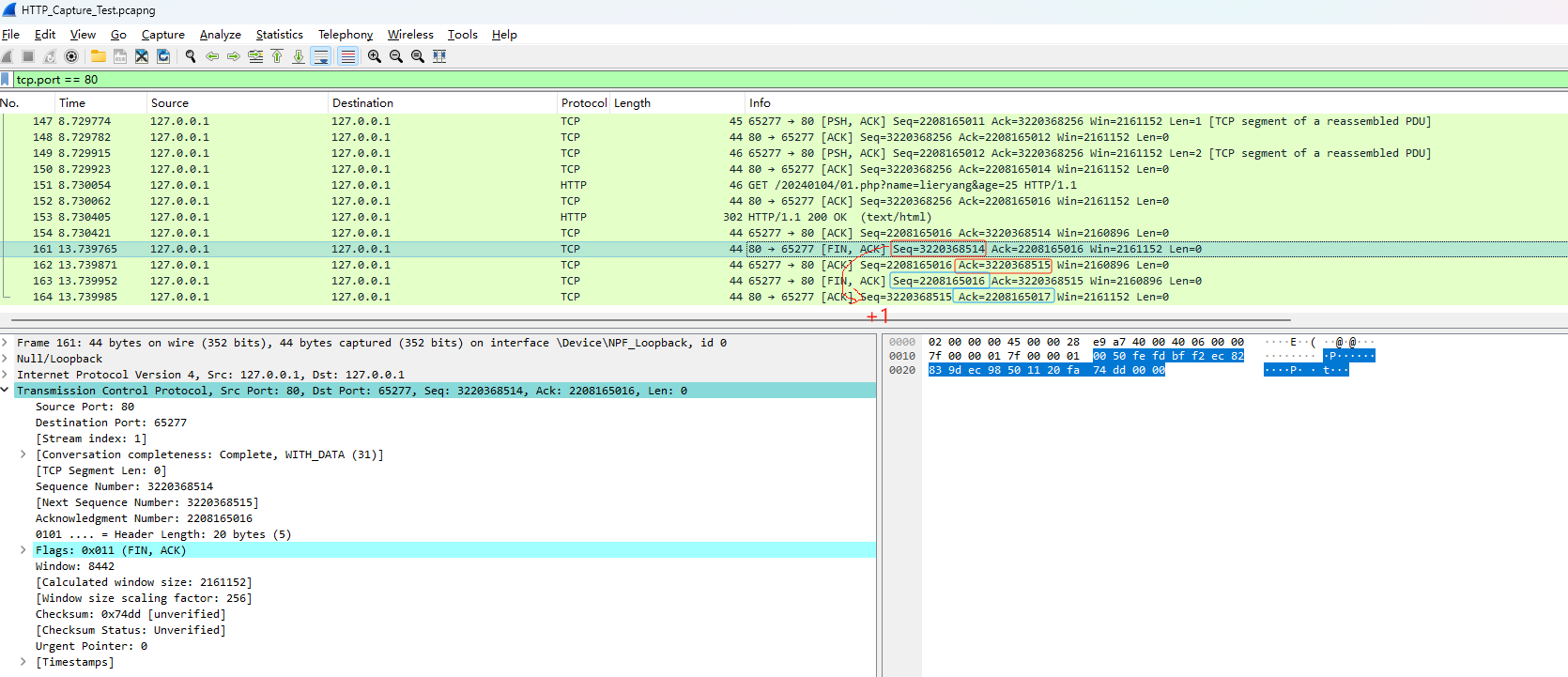The width and height of the screenshot is (1568, 677).
Task: Expand the [Timestamps] node
Action: pos(23,662)
